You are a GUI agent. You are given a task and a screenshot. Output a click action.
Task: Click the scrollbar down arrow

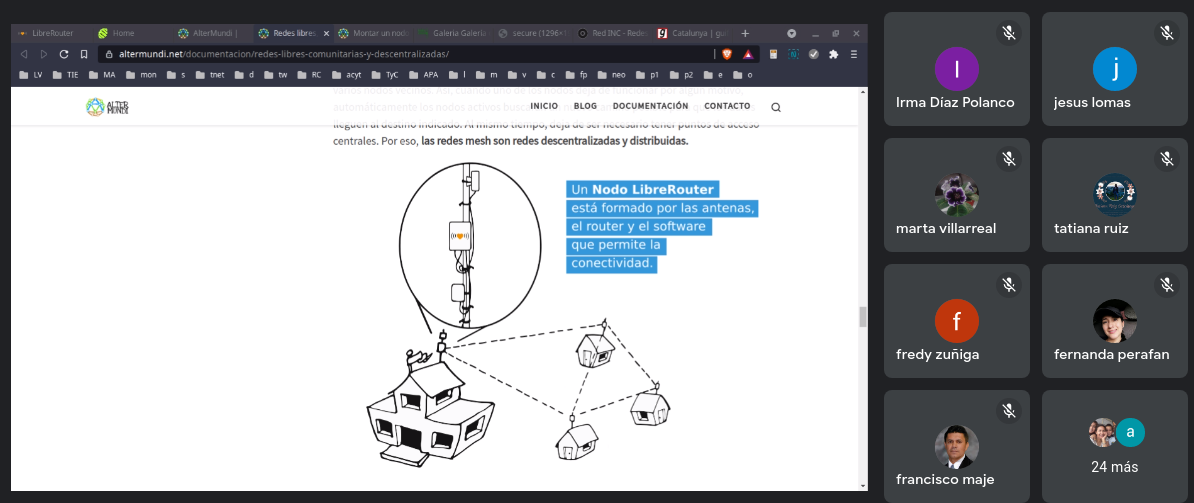(x=863, y=485)
